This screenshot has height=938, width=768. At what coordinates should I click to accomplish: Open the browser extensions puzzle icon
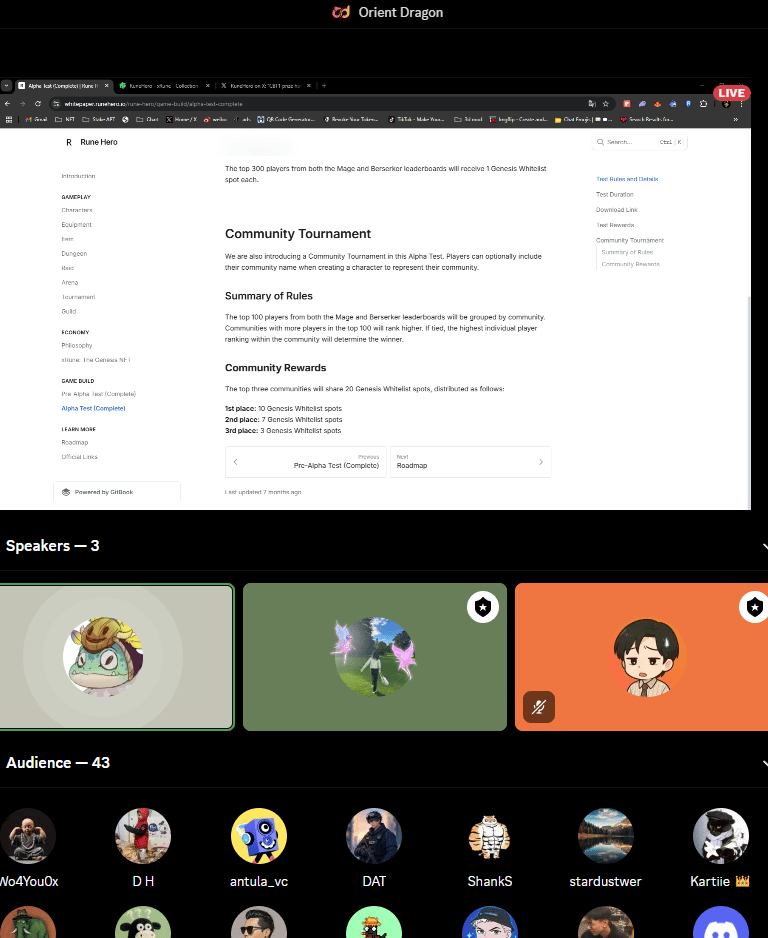pos(703,103)
